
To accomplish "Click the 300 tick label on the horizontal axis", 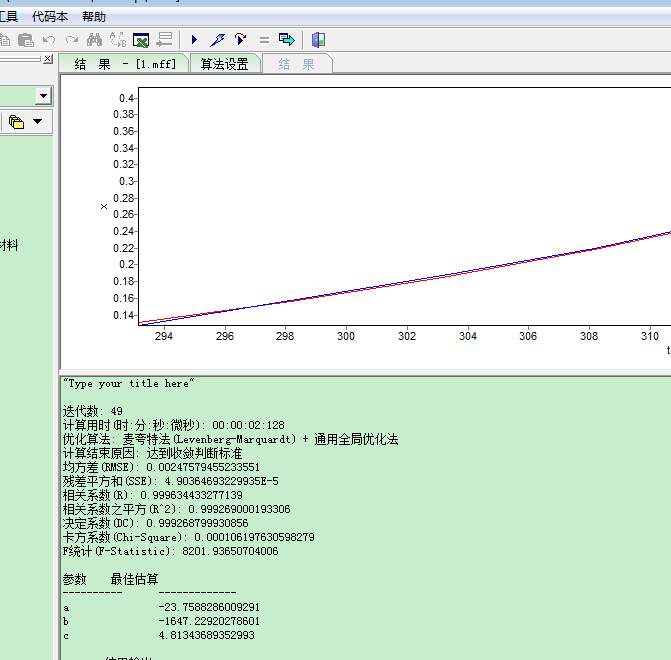I will (x=346, y=336).
